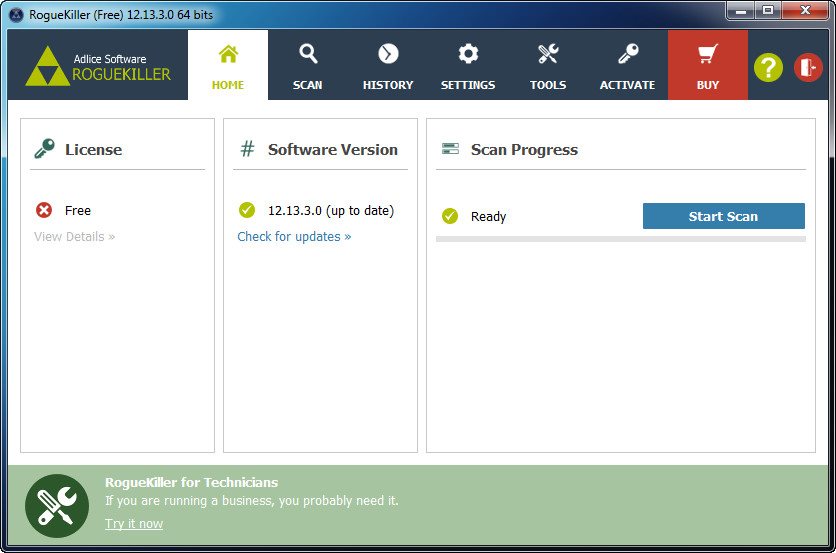This screenshot has width=836, height=553.
Task: Switch to the Scan tab
Action: 308,65
